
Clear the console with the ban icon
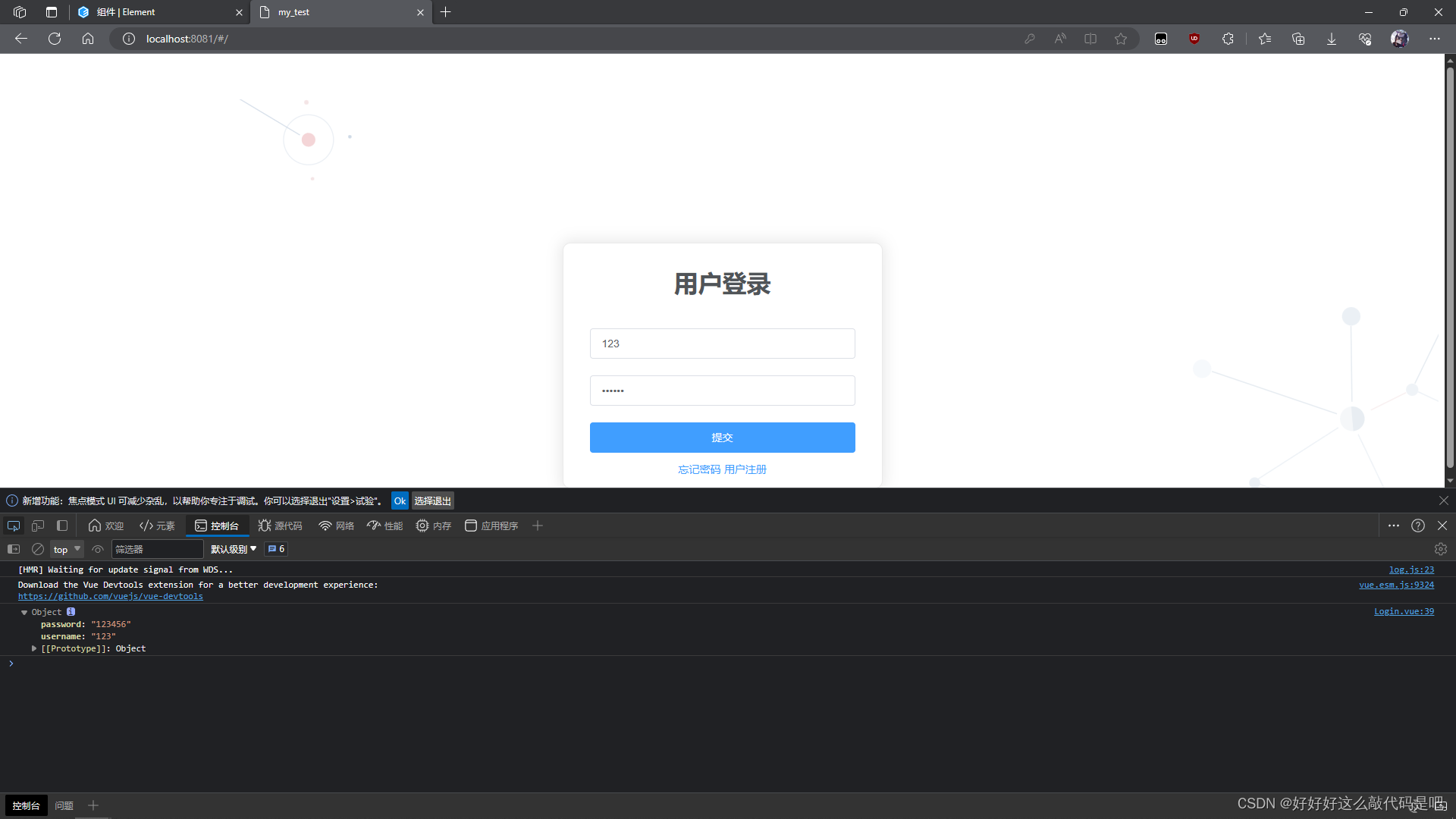pos(38,549)
